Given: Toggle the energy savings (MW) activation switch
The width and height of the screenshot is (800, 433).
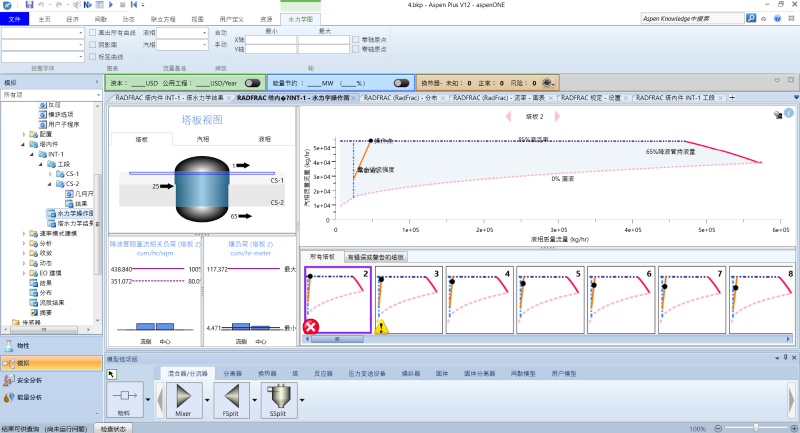Looking at the screenshot, I should tap(402, 83).
